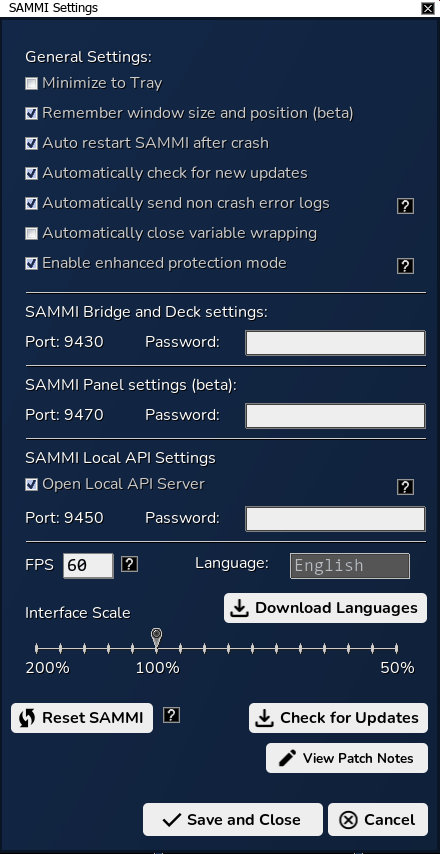Focus the Local API password field

[x=335, y=518]
